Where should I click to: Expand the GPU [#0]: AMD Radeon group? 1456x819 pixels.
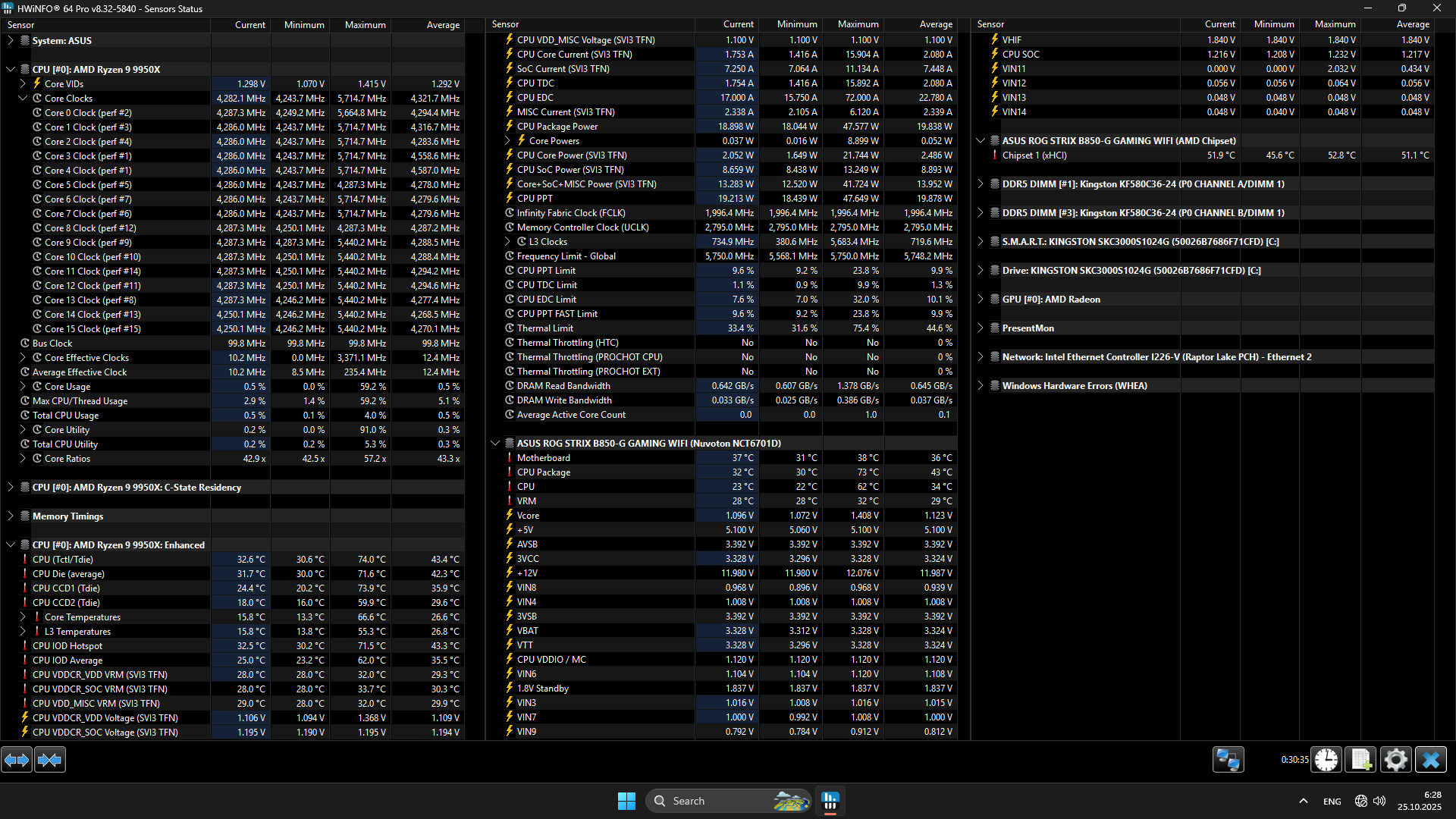click(x=980, y=300)
